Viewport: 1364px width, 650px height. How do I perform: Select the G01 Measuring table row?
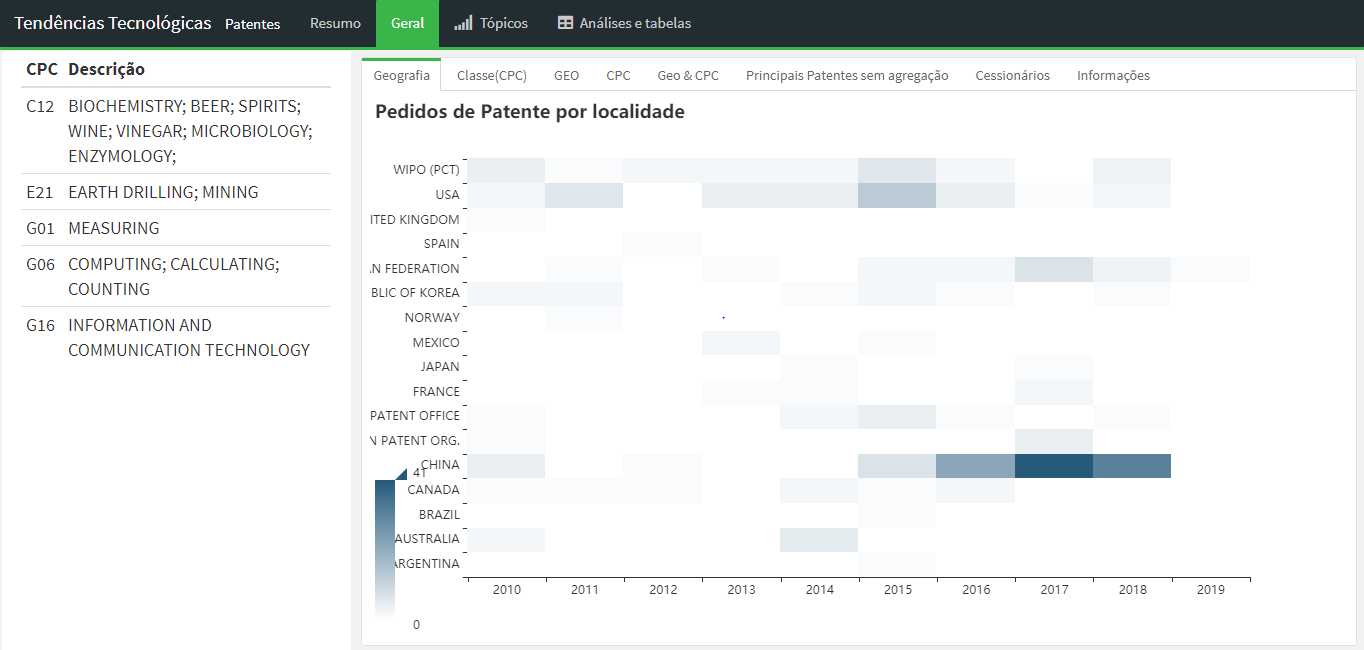tap(176, 228)
